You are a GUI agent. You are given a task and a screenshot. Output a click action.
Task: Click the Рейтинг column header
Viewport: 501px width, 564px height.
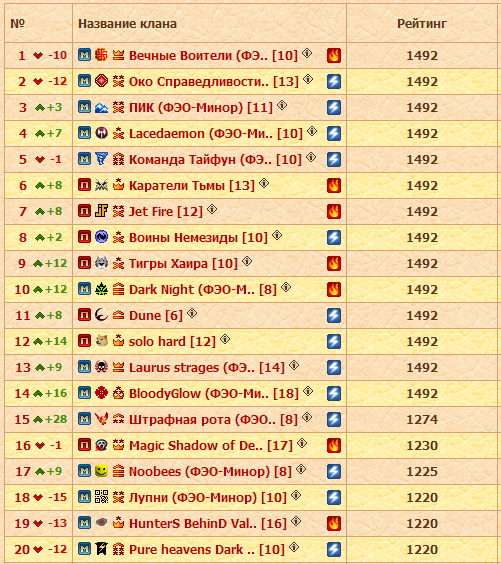422,24
